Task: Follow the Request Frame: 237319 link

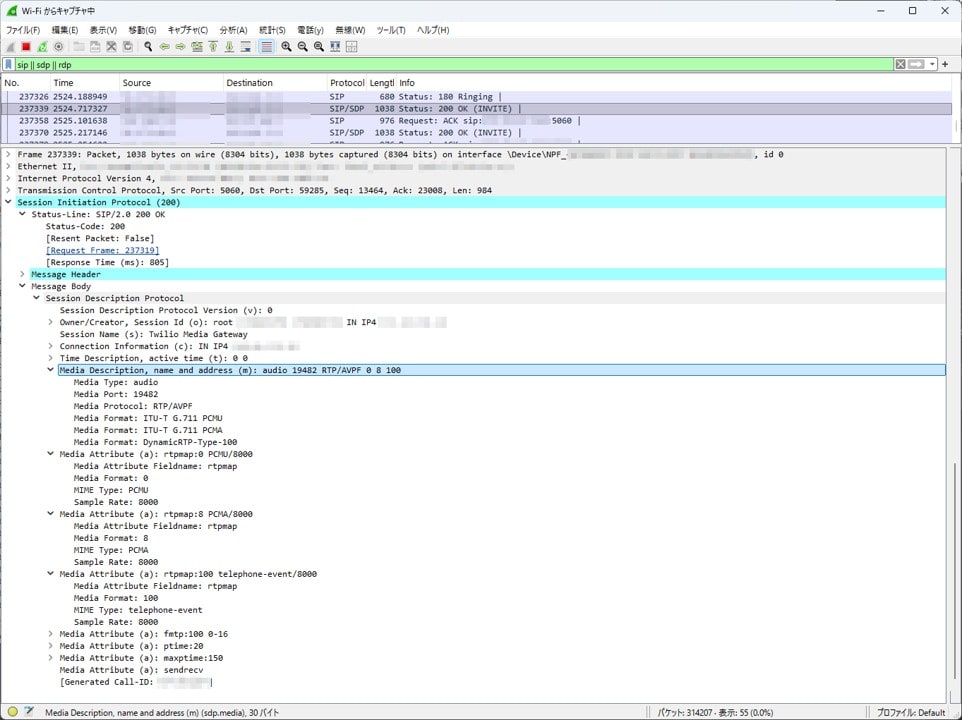Action: [102, 250]
